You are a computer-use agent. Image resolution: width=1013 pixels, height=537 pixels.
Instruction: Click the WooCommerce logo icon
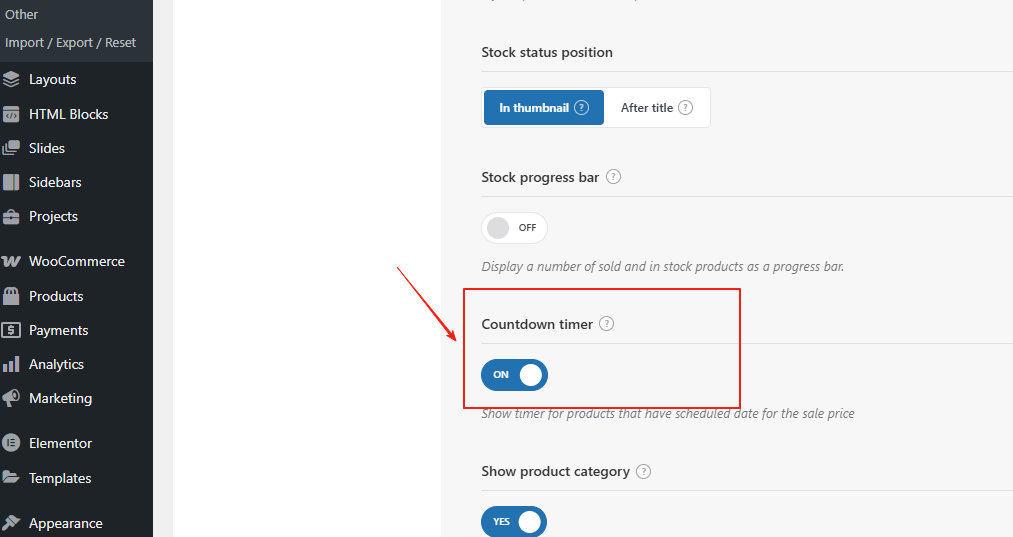click(12, 261)
